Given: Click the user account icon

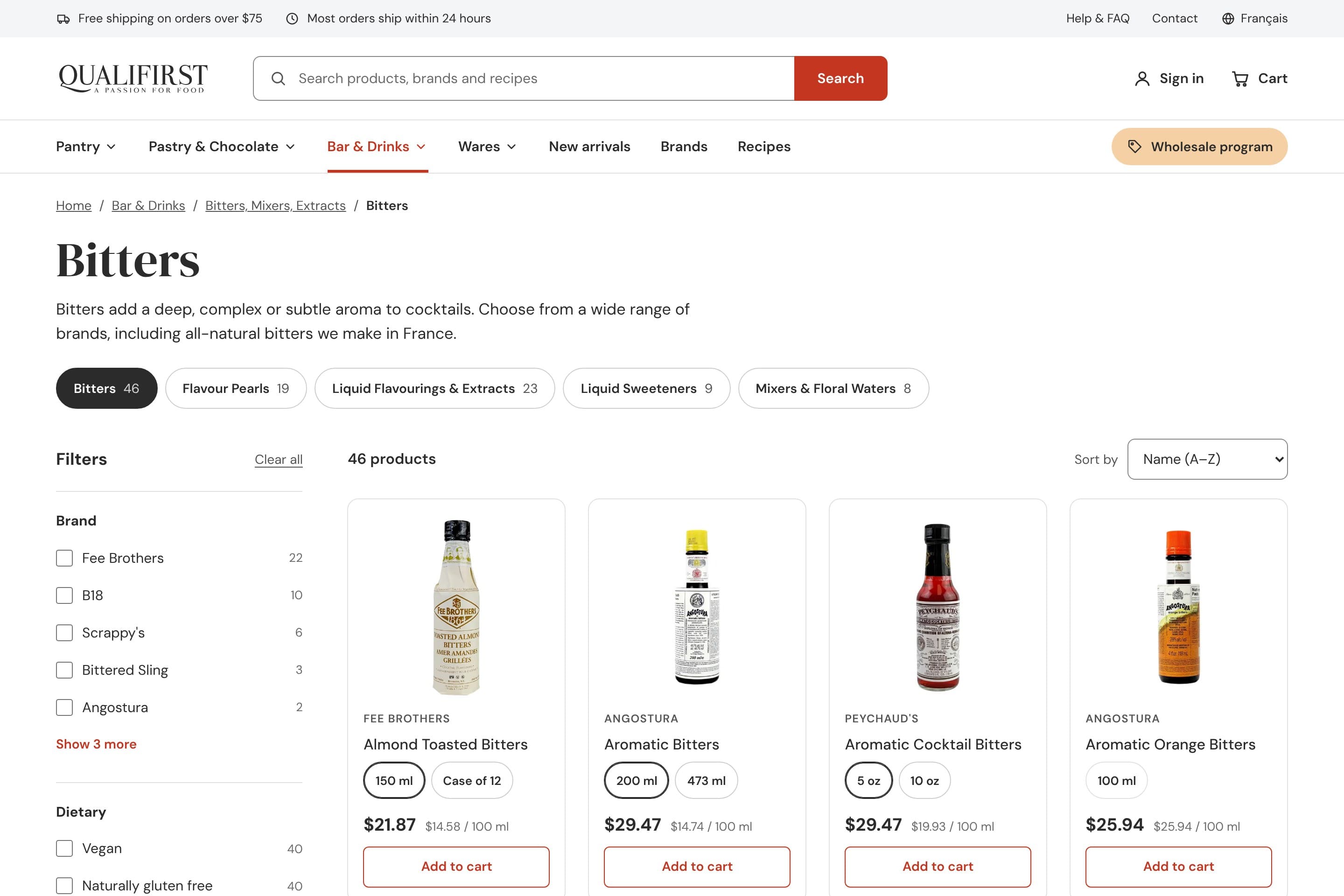Looking at the screenshot, I should pos(1142,79).
